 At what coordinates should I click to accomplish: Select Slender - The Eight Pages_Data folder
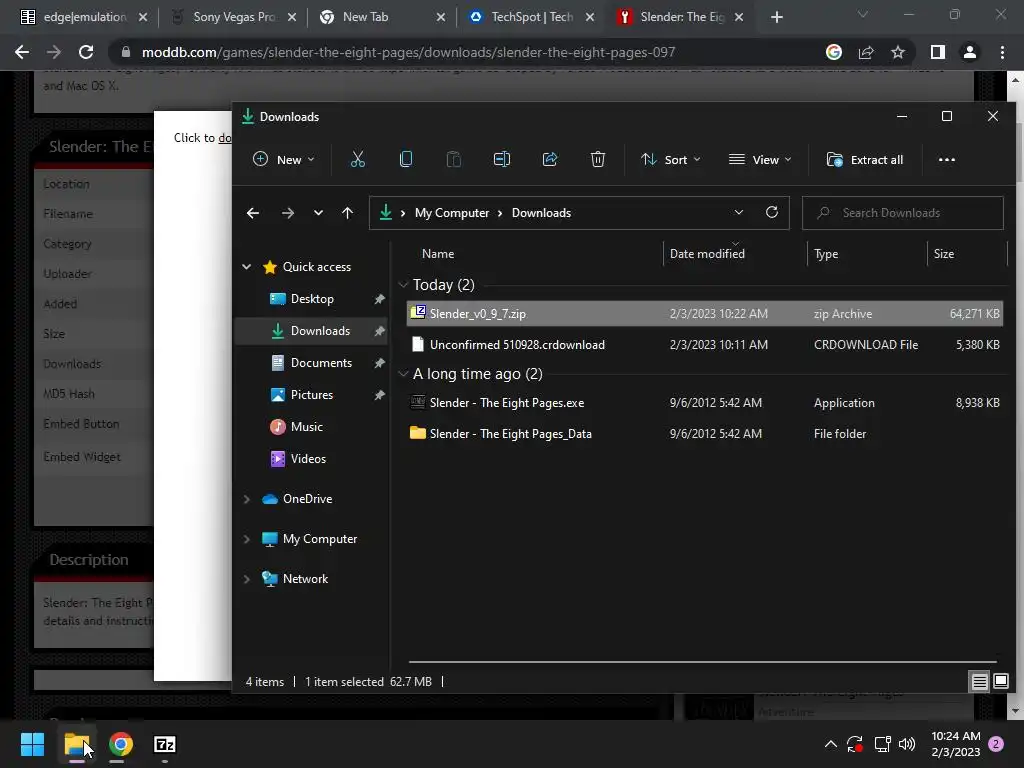pyautogui.click(x=705, y=433)
